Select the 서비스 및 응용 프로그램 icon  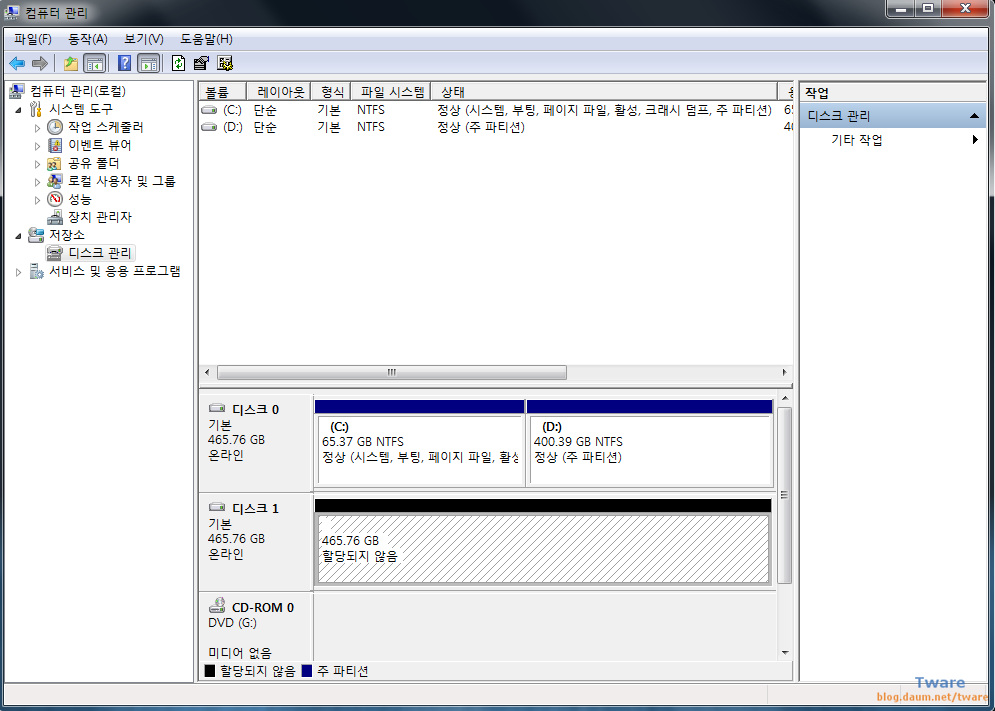(x=36, y=271)
